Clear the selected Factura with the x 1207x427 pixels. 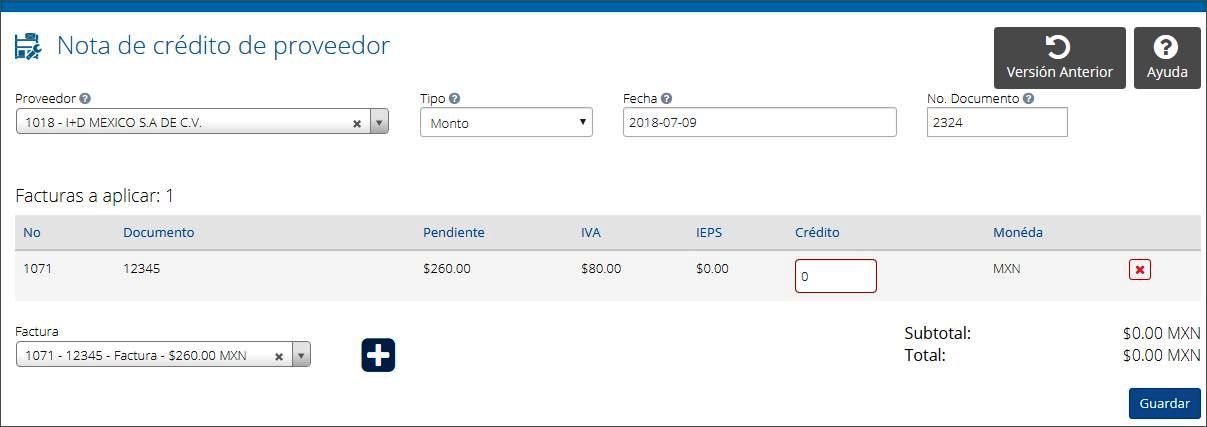[x=279, y=356]
